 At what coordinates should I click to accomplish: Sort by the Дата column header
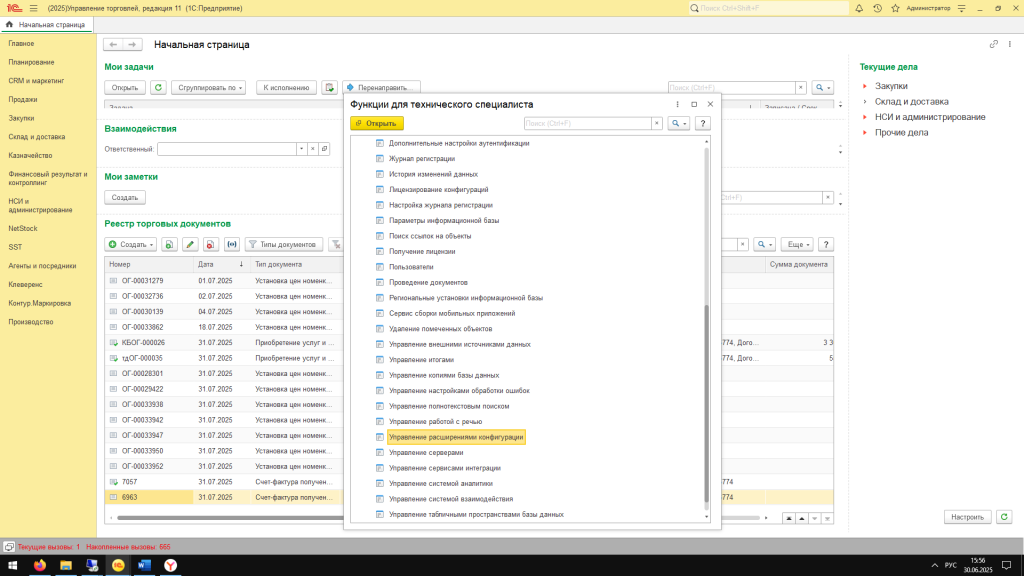pyautogui.click(x=221, y=264)
